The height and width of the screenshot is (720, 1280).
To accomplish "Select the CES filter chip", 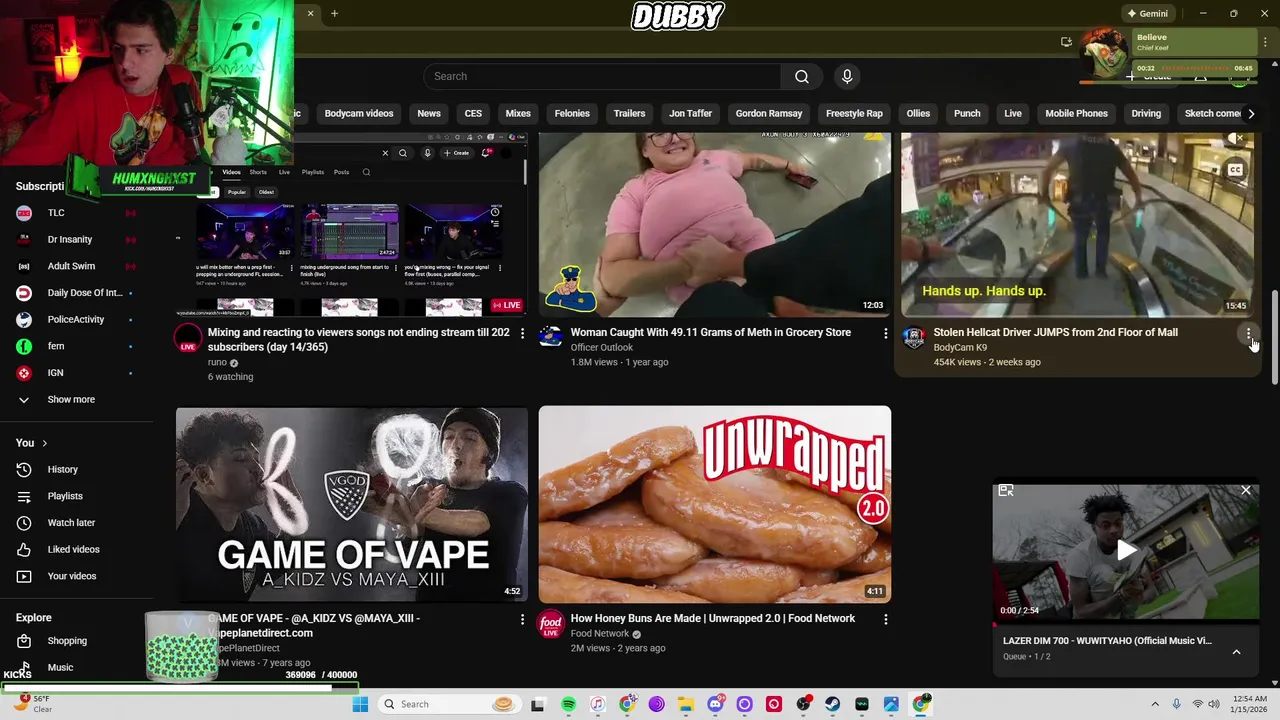I will (x=473, y=113).
